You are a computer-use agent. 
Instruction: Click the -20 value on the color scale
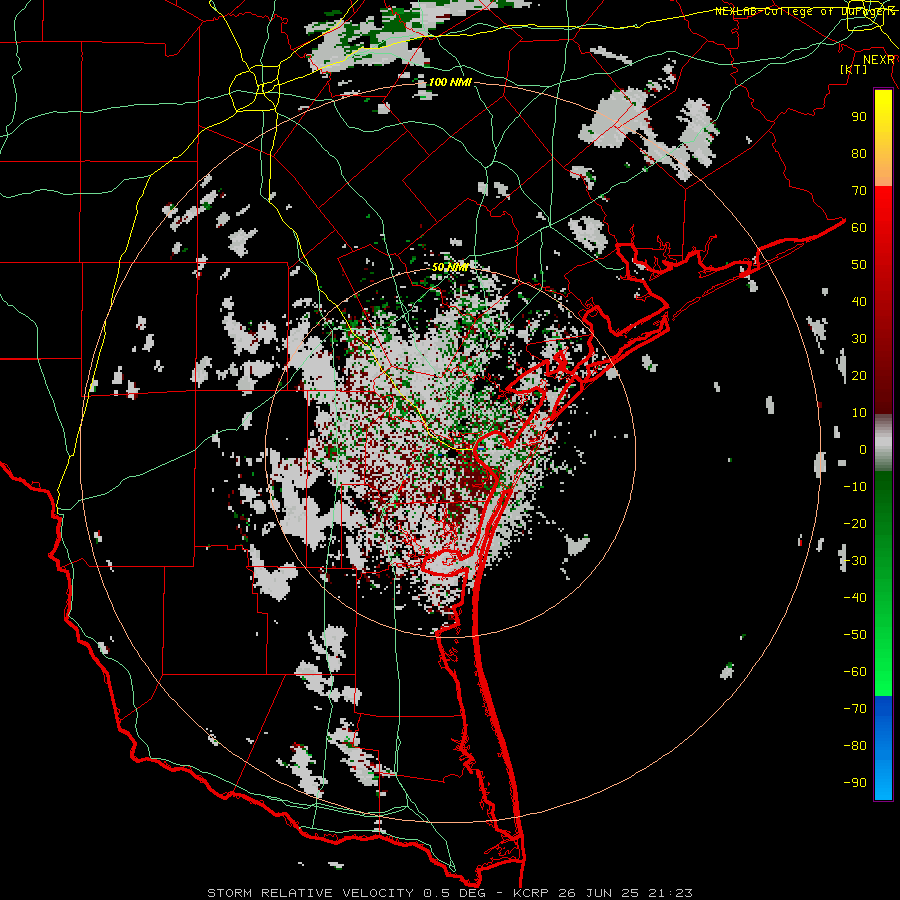(855, 523)
